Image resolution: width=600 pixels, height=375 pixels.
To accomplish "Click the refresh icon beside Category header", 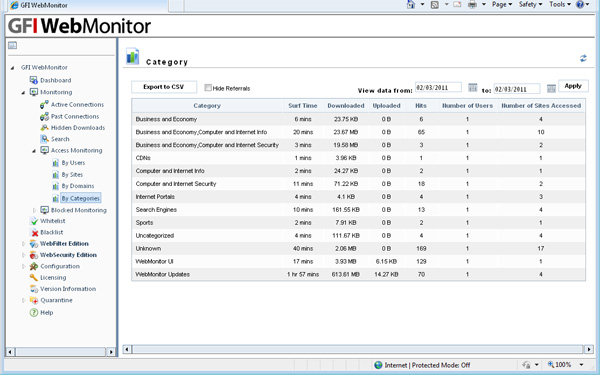I will click(583, 58).
